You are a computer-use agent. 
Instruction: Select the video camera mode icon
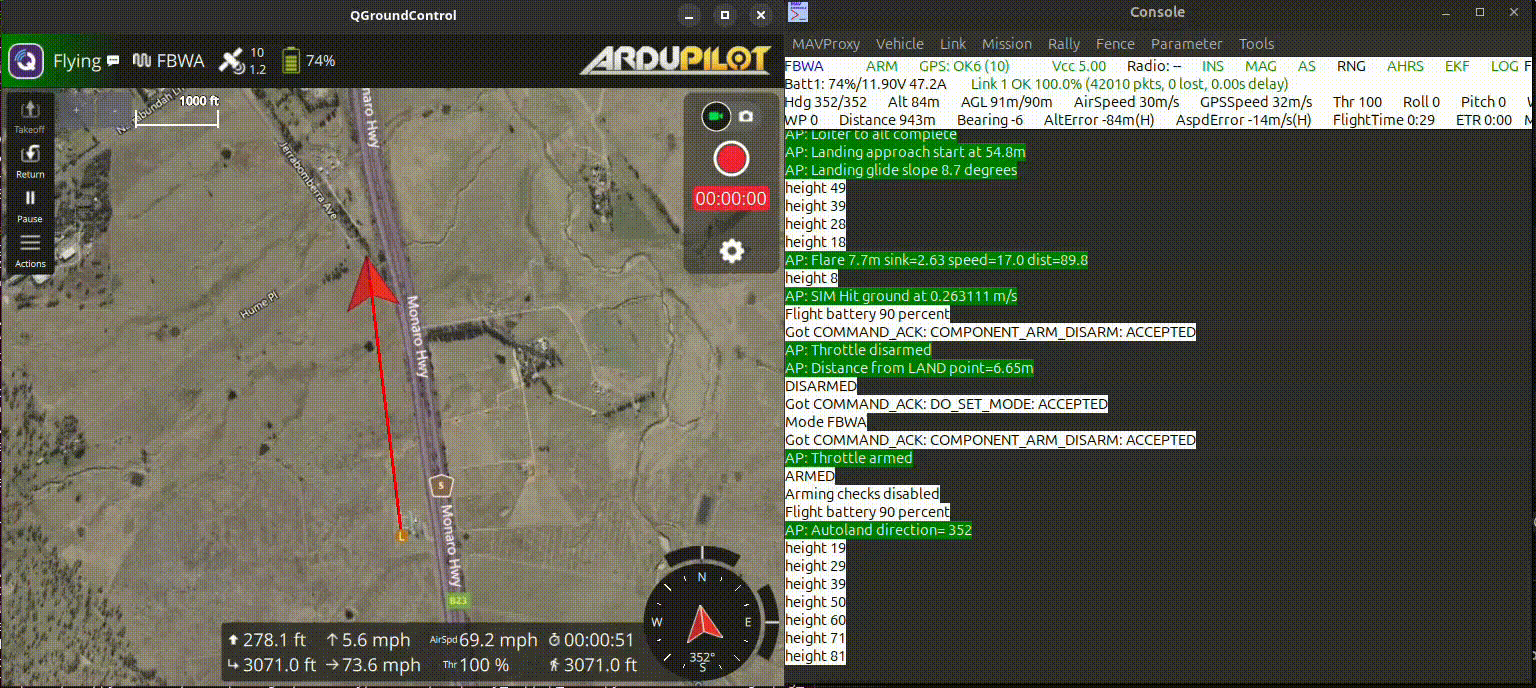(x=714, y=115)
